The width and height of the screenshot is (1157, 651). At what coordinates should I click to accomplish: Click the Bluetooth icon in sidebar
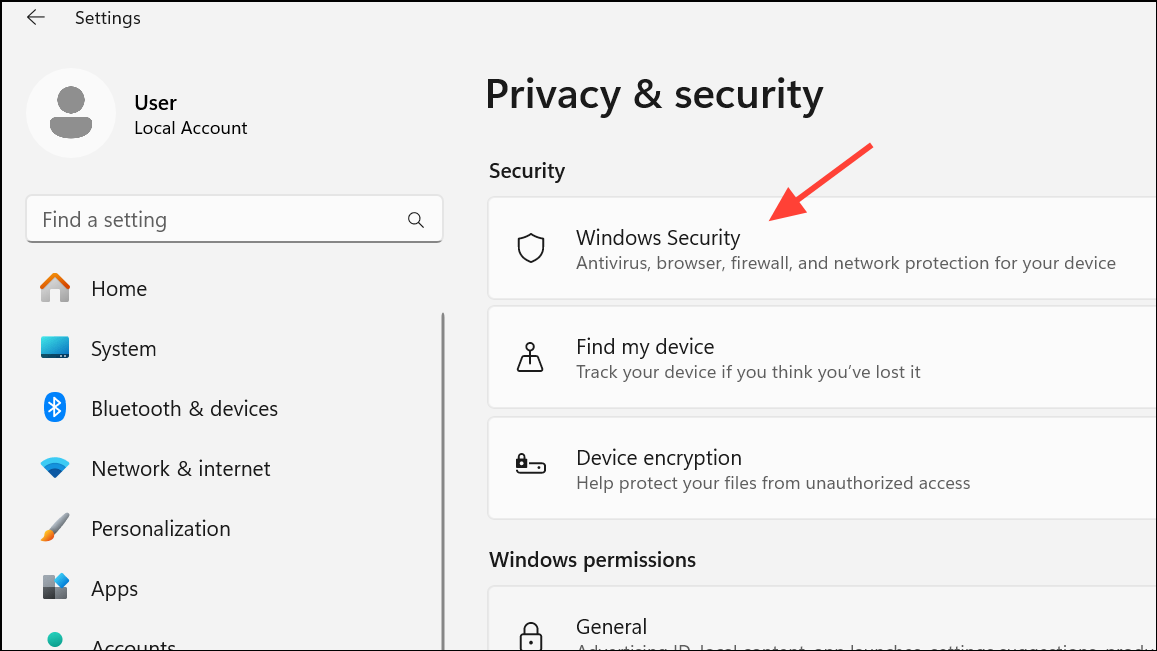[x=55, y=408]
